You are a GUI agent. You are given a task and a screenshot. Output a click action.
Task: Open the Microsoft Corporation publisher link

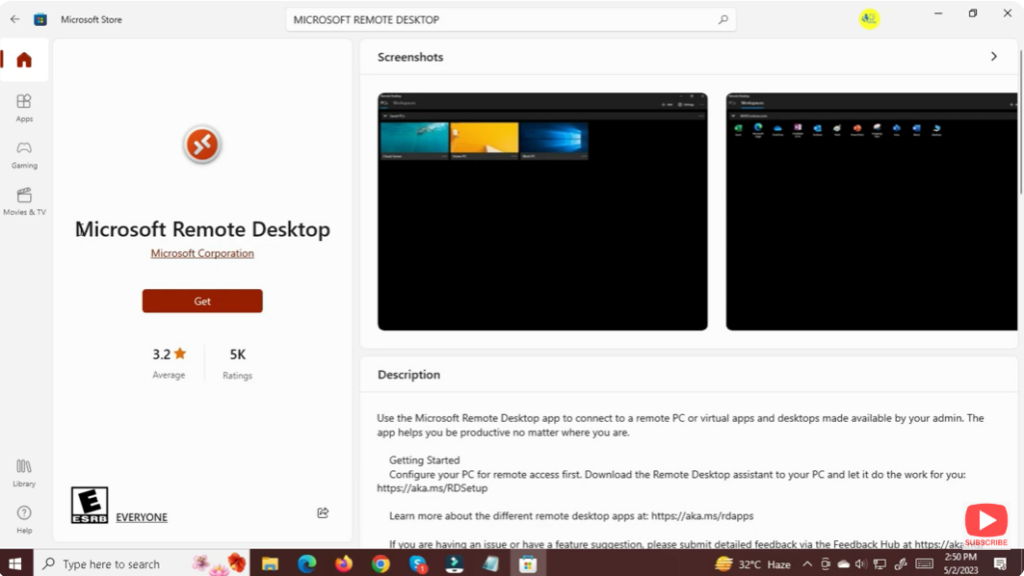point(202,253)
